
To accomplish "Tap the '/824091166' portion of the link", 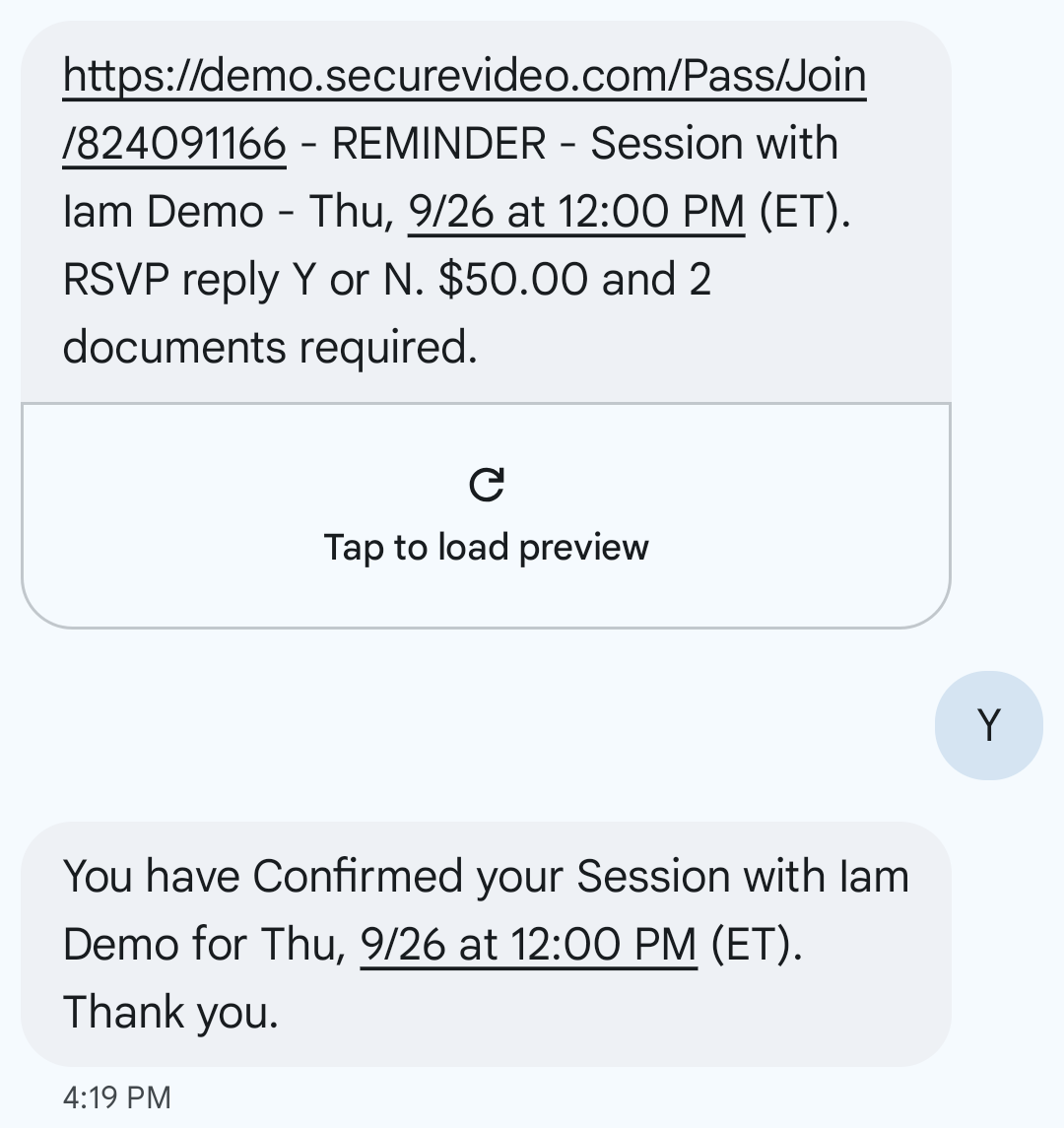I will (x=172, y=142).
